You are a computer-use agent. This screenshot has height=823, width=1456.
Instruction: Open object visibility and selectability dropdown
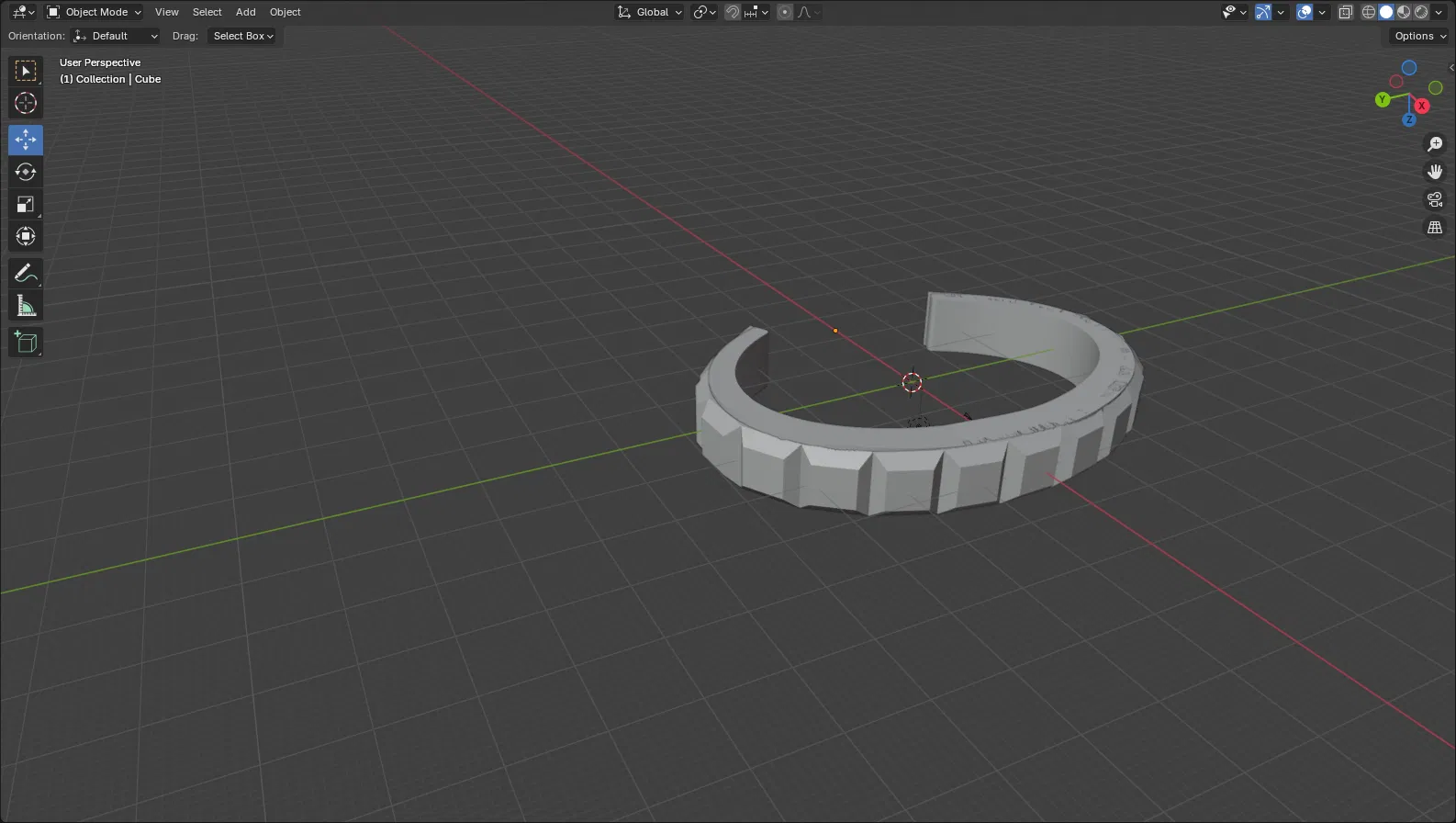(1235, 12)
